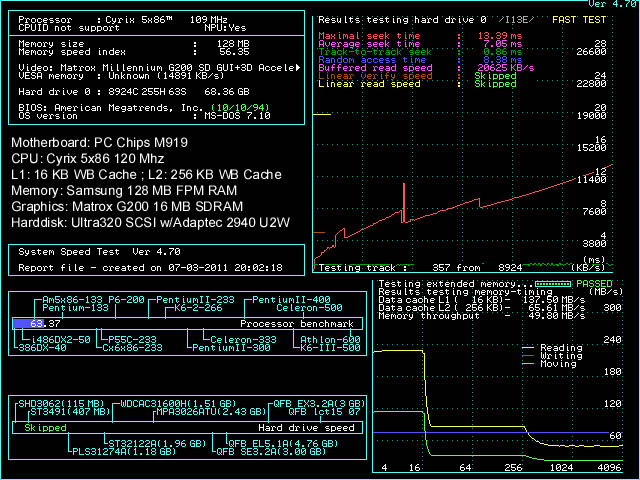The height and width of the screenshot is (480, 640).
Task: Click the ST32122A(1.96 GB) drive reference
Action: (158, 444)
